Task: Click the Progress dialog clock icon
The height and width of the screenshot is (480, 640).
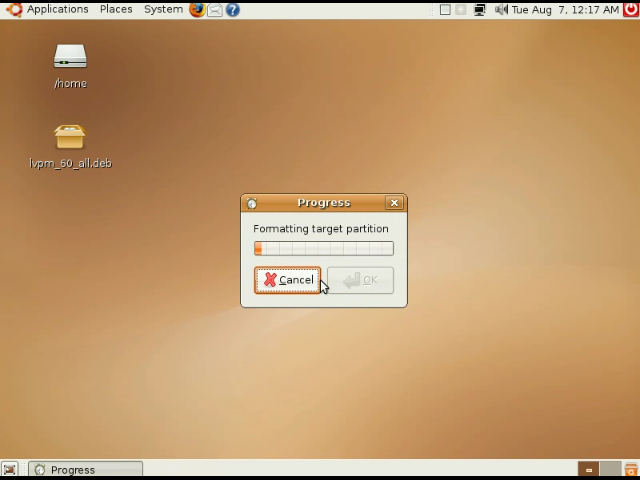Action: (252, 203)
